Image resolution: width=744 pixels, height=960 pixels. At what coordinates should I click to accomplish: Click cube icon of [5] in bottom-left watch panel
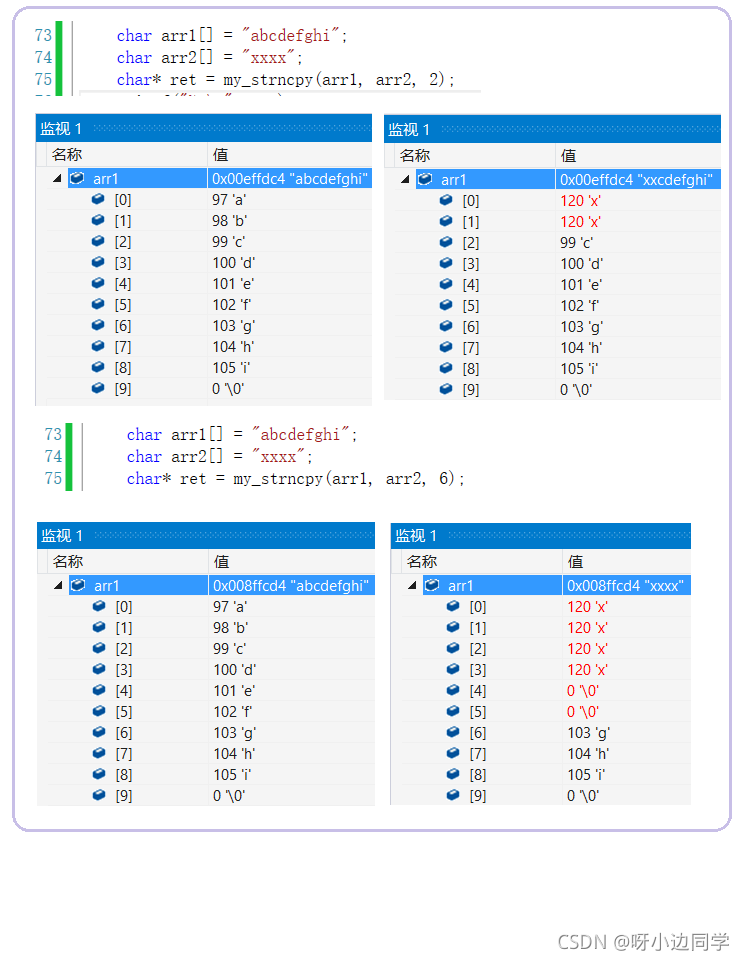tap(99, 711)
